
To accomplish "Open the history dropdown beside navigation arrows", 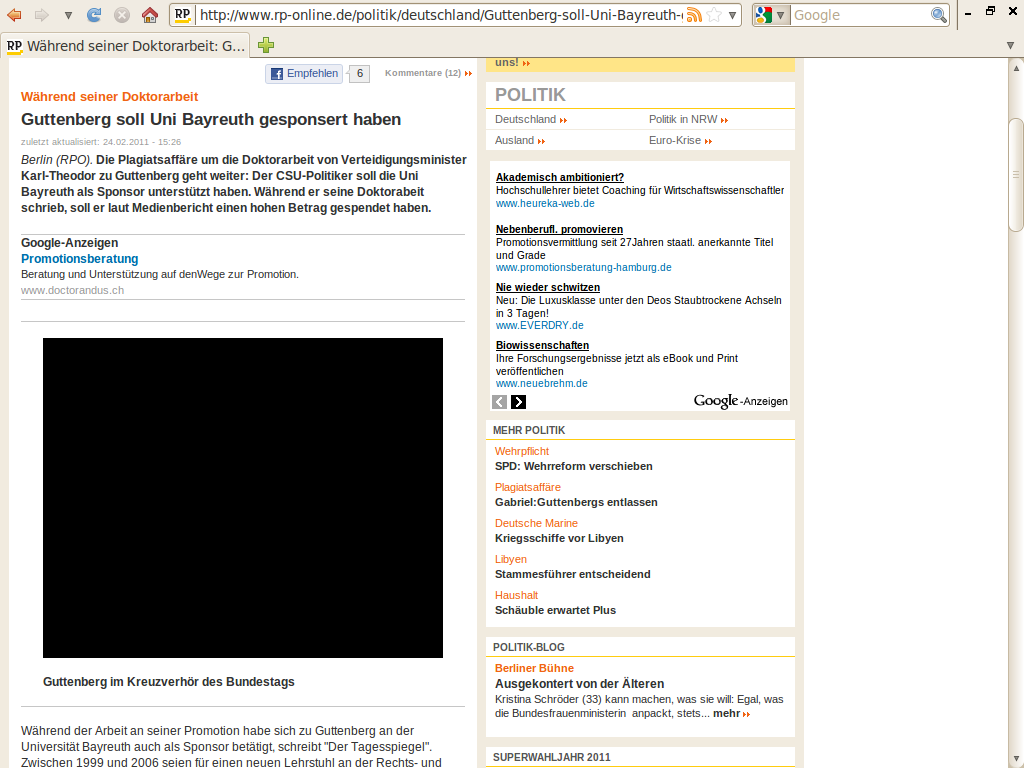I will point(68,15).
